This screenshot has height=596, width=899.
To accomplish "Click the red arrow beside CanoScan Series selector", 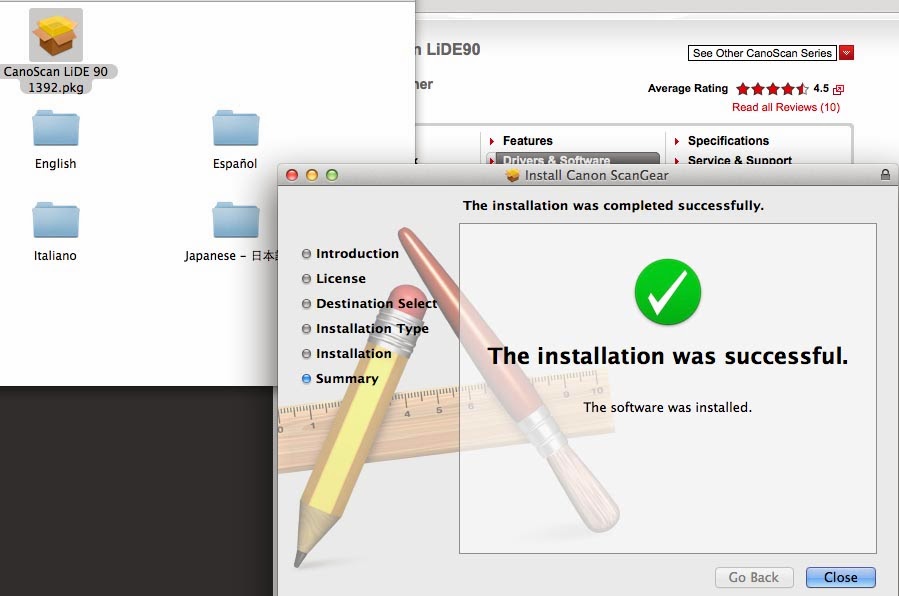I will pyautogui.click(x=846, y=53).
